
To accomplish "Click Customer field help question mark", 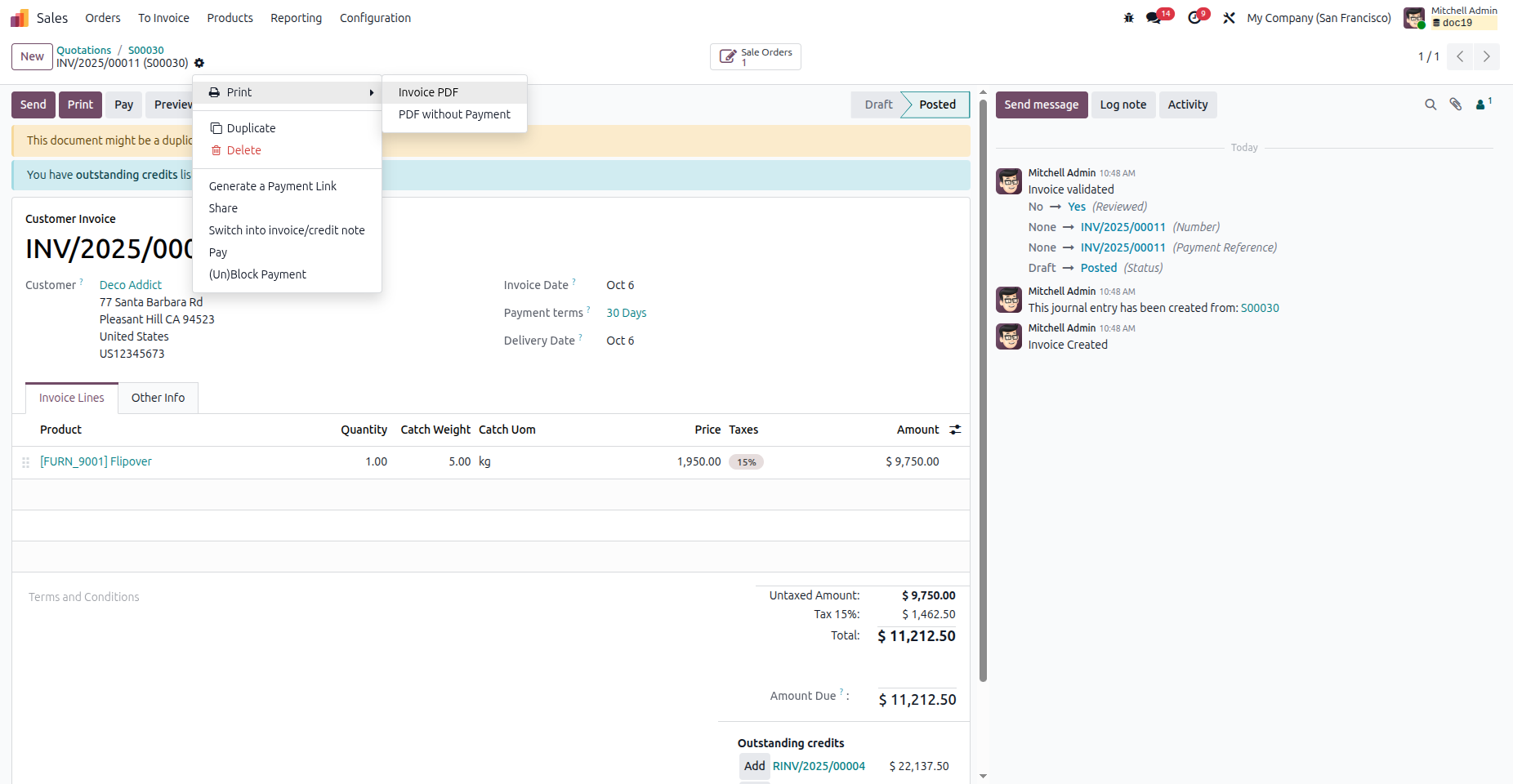I will click(x=81, y=282).
